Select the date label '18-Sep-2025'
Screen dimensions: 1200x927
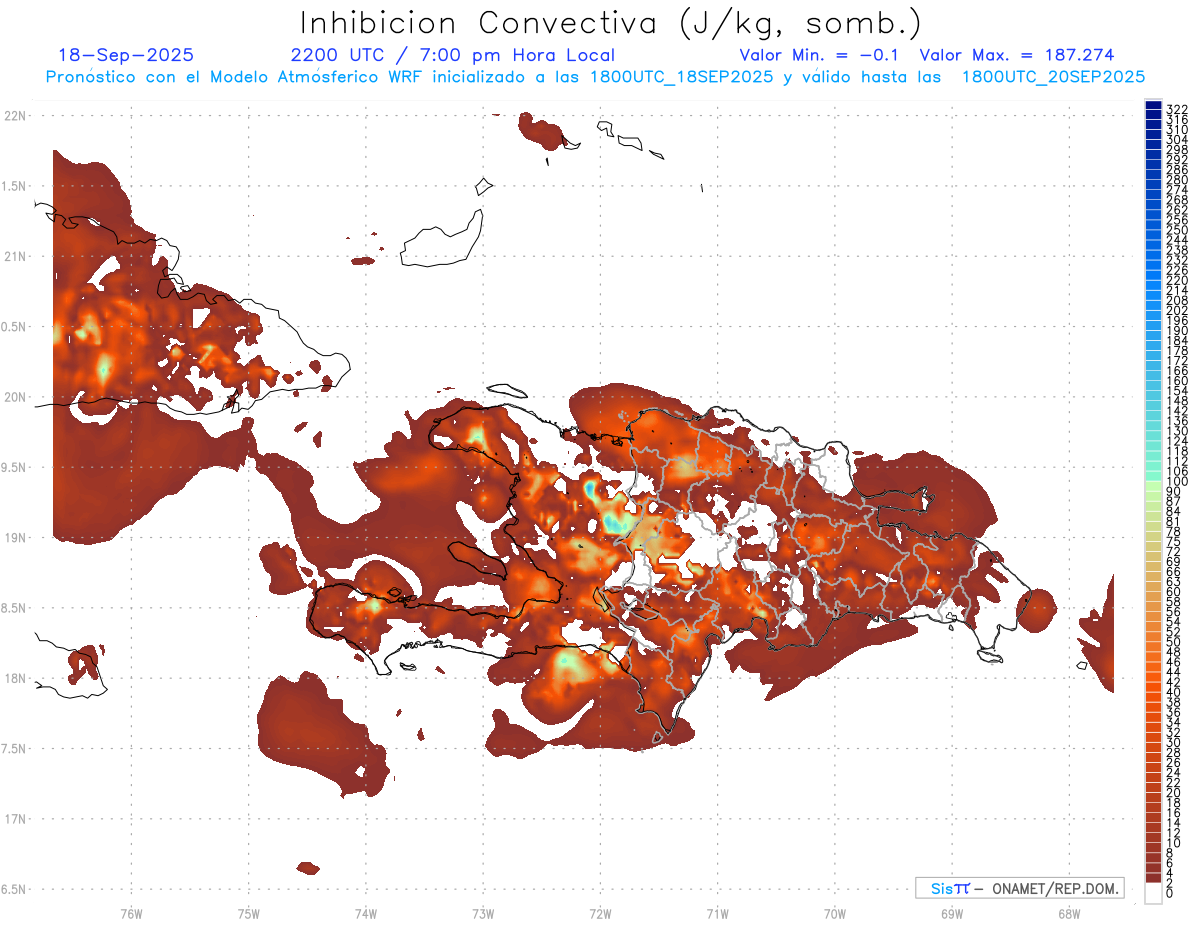126,55
